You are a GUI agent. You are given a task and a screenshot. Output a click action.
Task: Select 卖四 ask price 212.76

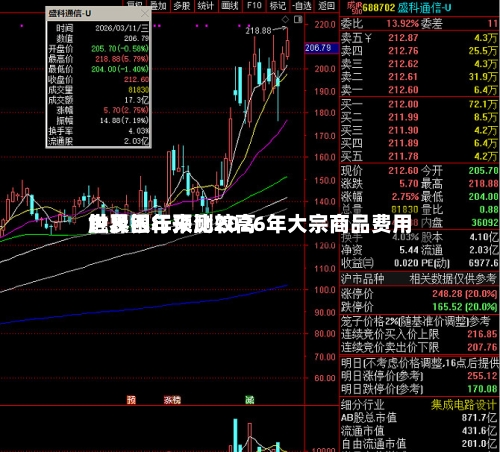[403, 51]
